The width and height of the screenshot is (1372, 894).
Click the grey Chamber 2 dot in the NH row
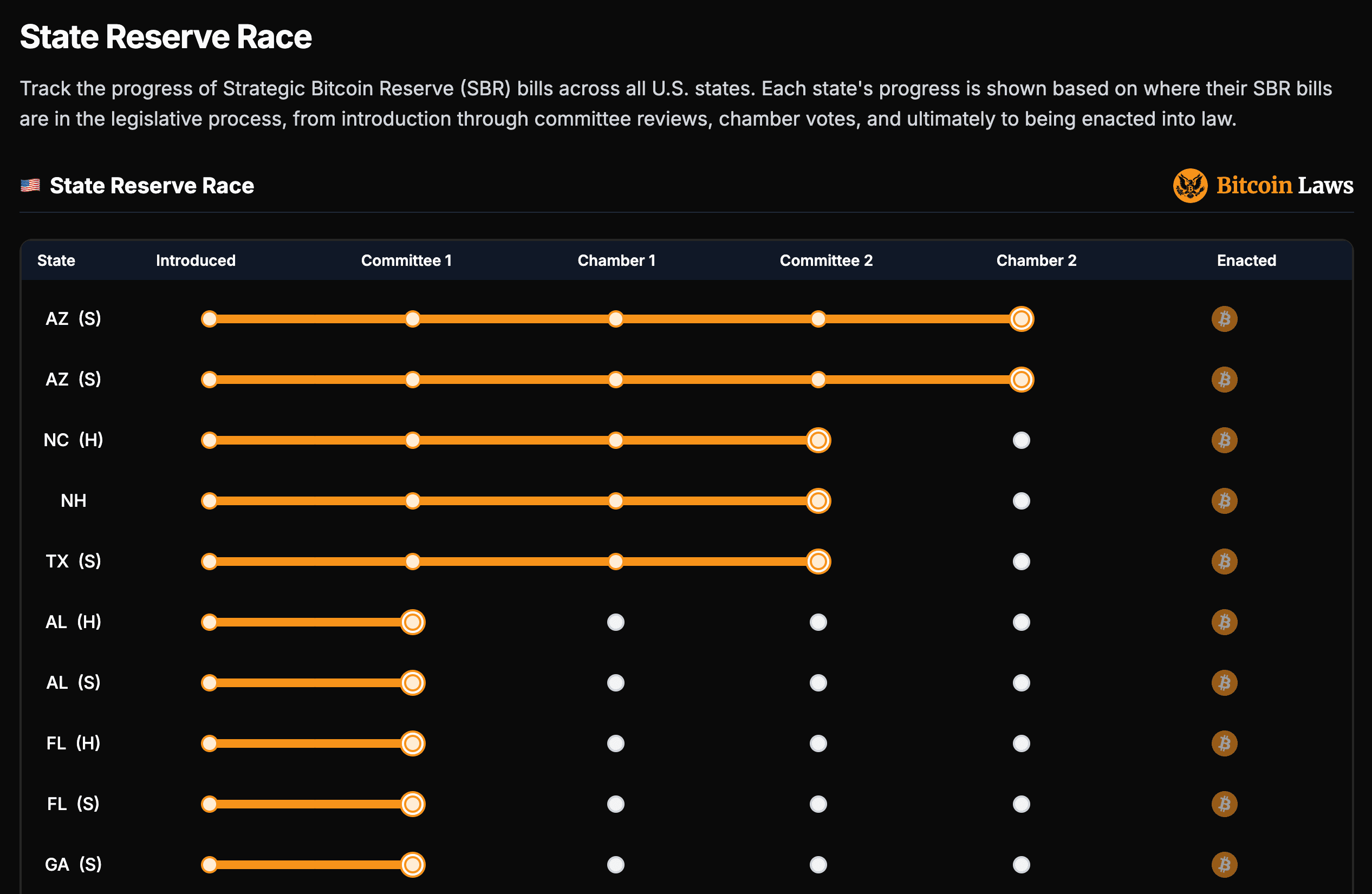[1021, 501]
